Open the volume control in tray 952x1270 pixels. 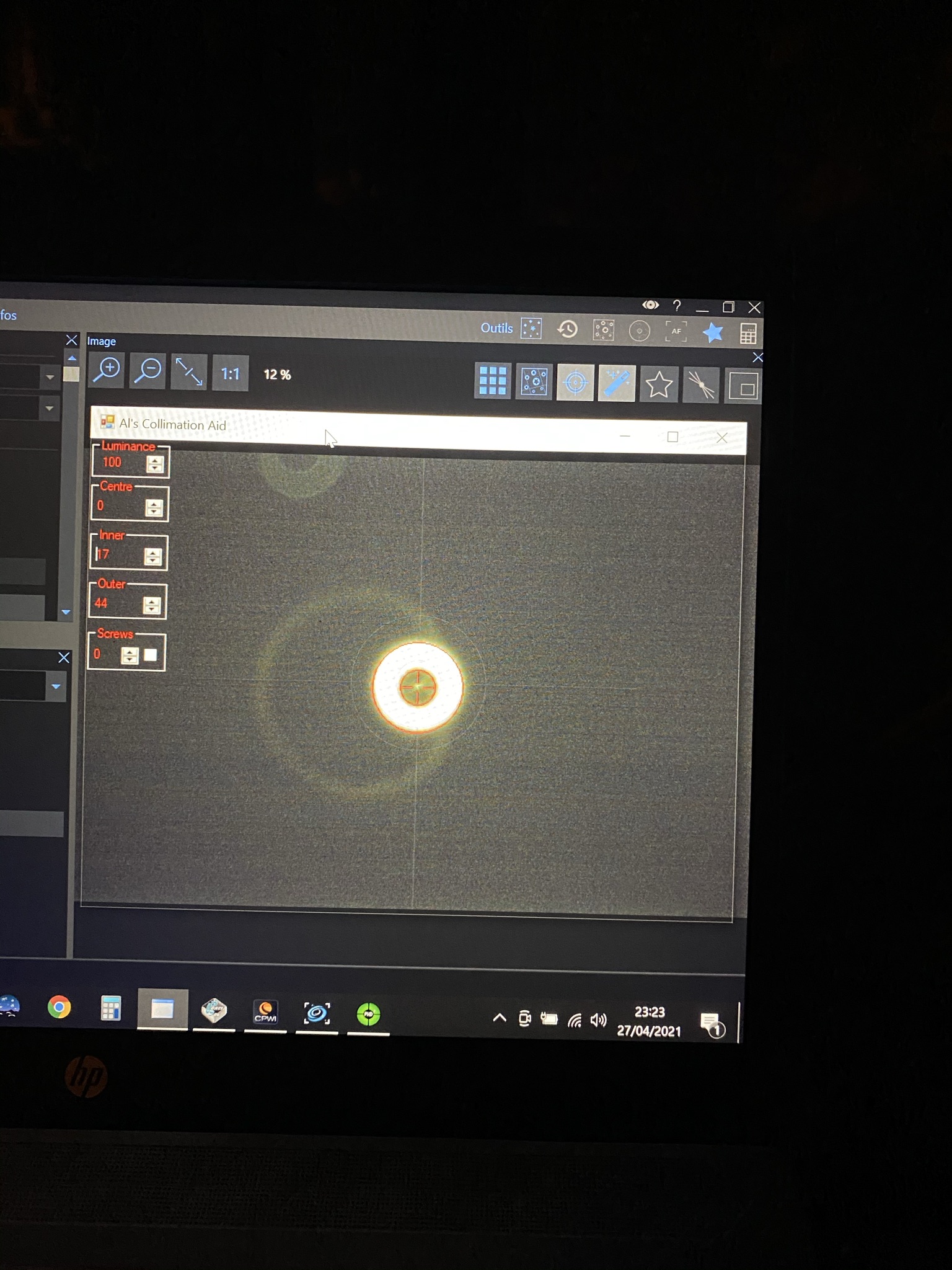[x=599, y=1020]
